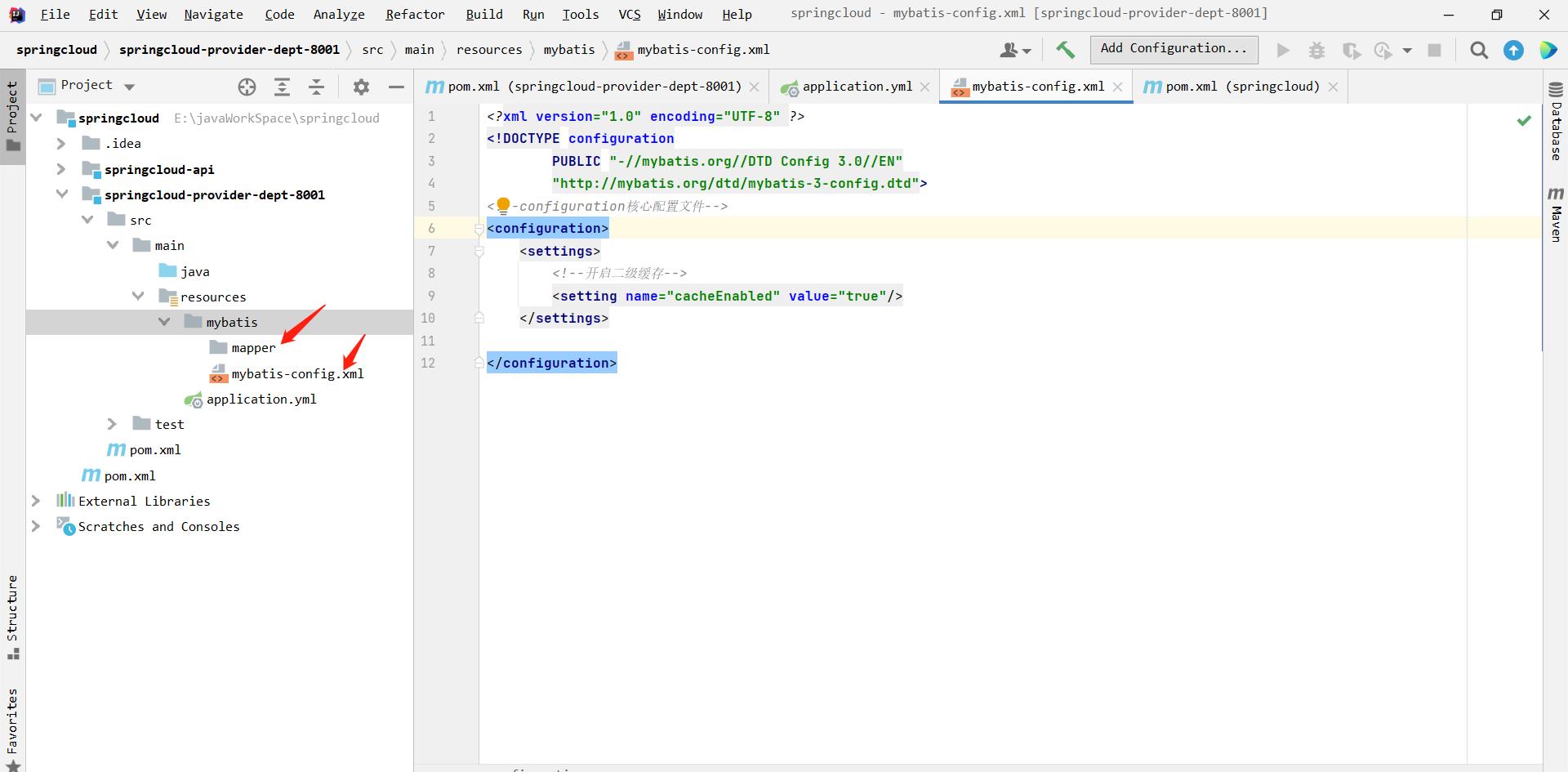This screenshot has width=1568, height=772.
Task: Click springcloud-provider-dept-8001 breadcrumb
Action: [229, 50]
